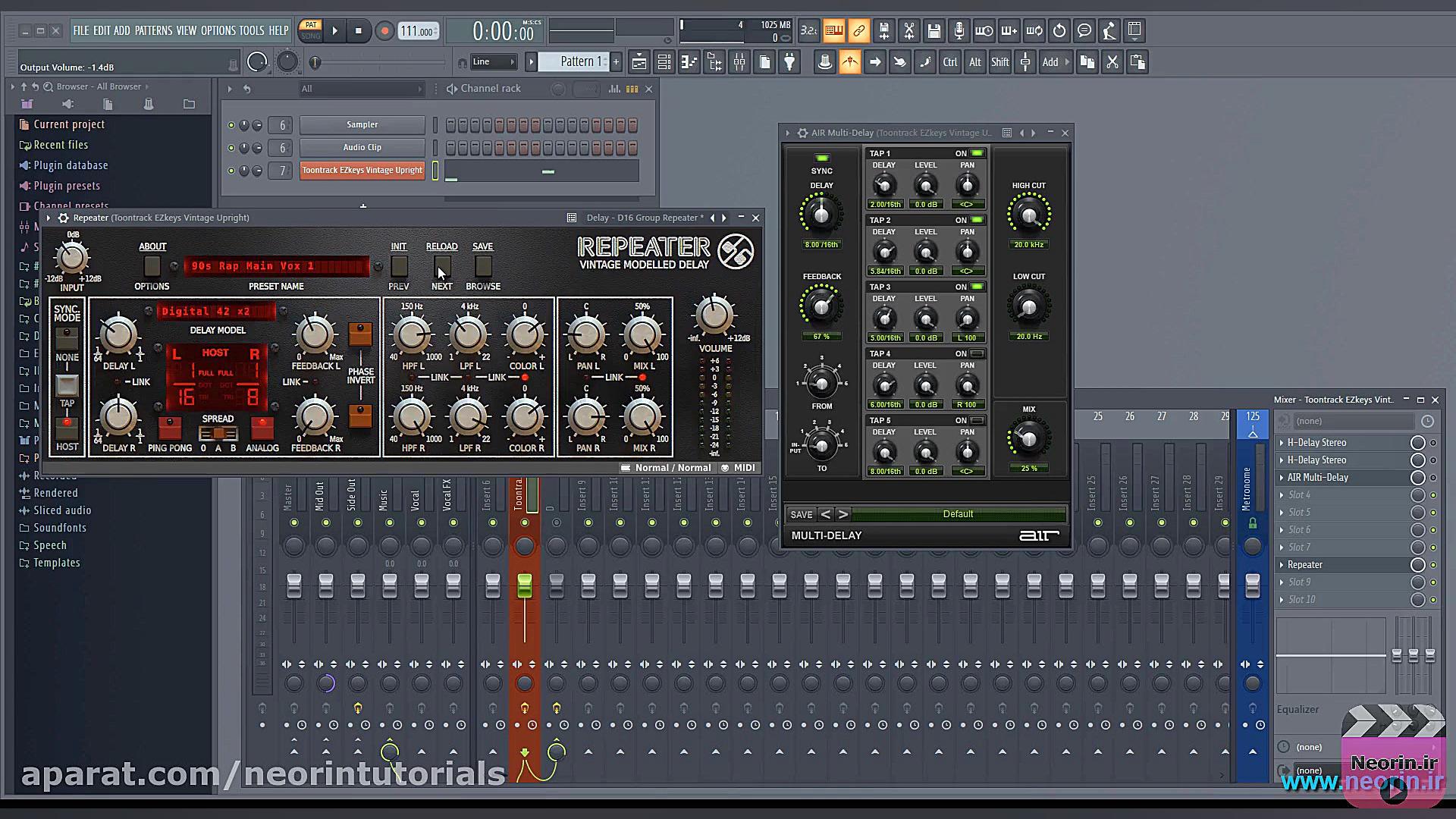Screen dimensions: 1456x819
Task: Click the Master track volume fader
Action: pos(294,585)
